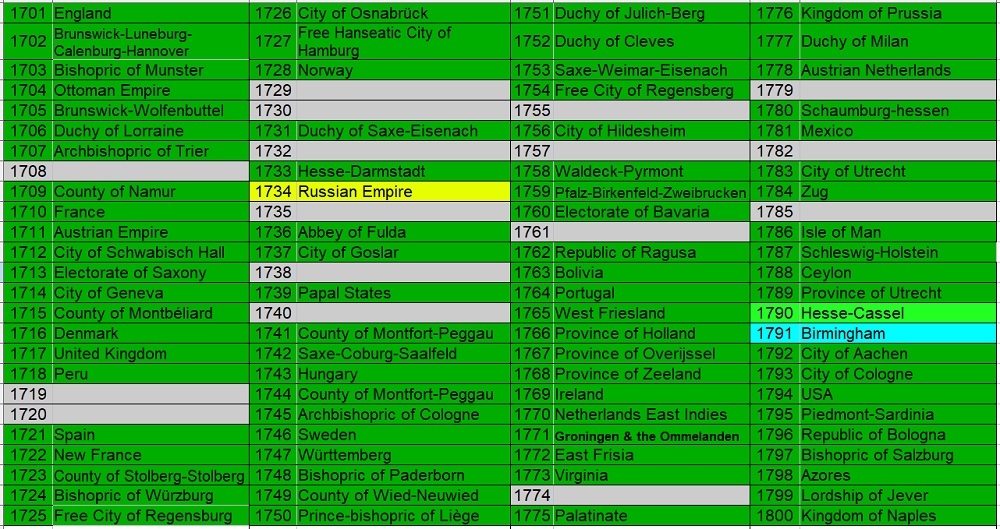Click the New France cell
The height and width of the screenshot is (529, 1000).
(151, 455)
